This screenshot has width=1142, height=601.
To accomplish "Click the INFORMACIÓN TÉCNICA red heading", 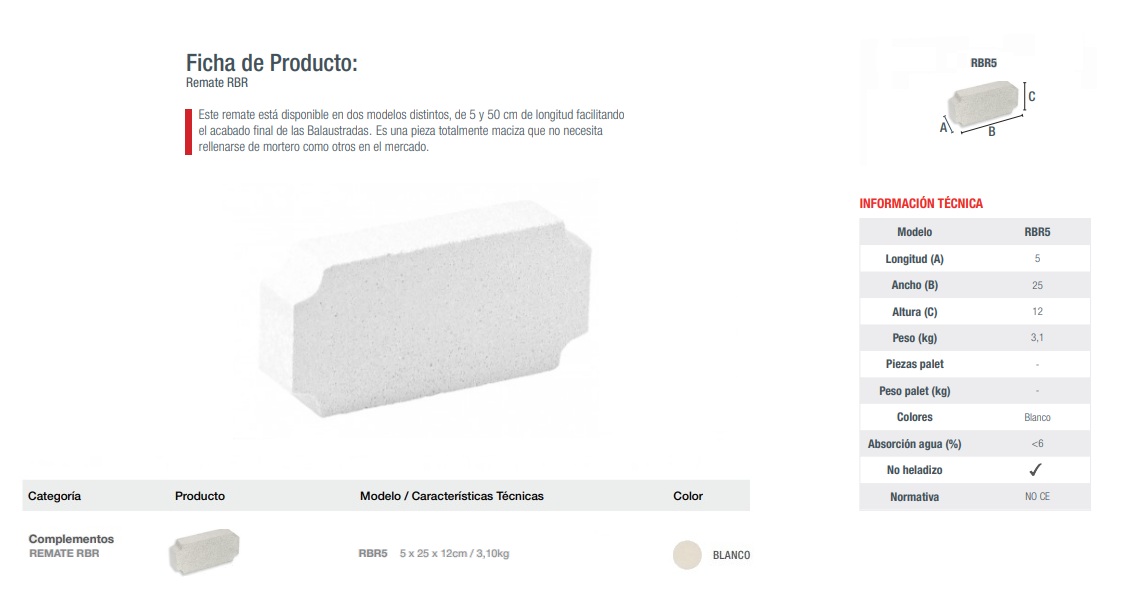I will [x=921, y=203].
